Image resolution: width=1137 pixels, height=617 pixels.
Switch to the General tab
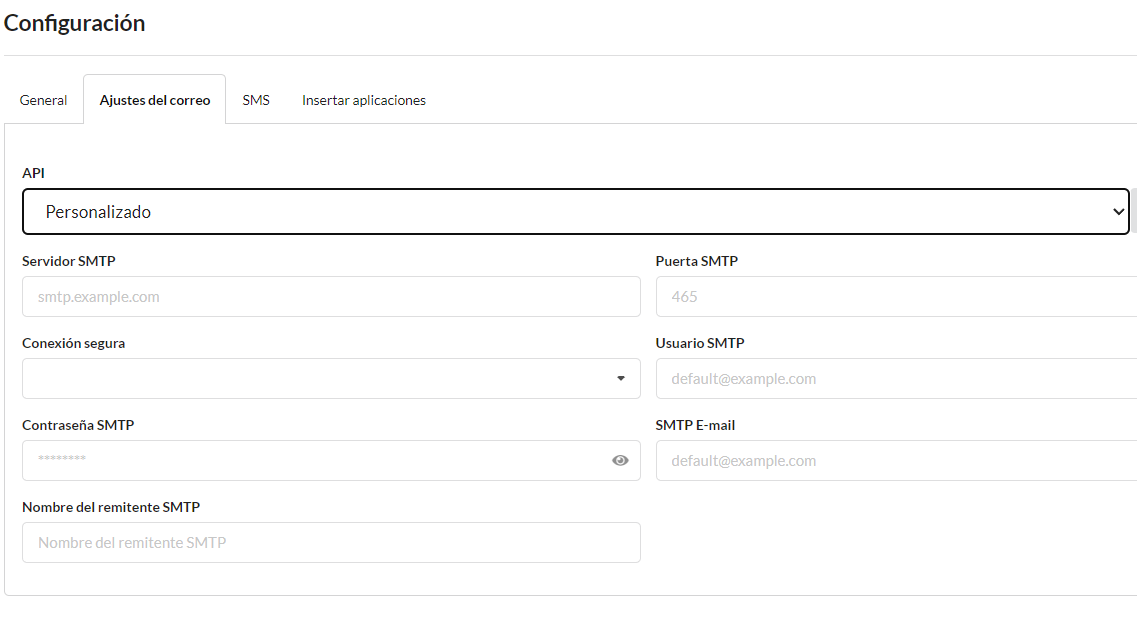(43, 100)
